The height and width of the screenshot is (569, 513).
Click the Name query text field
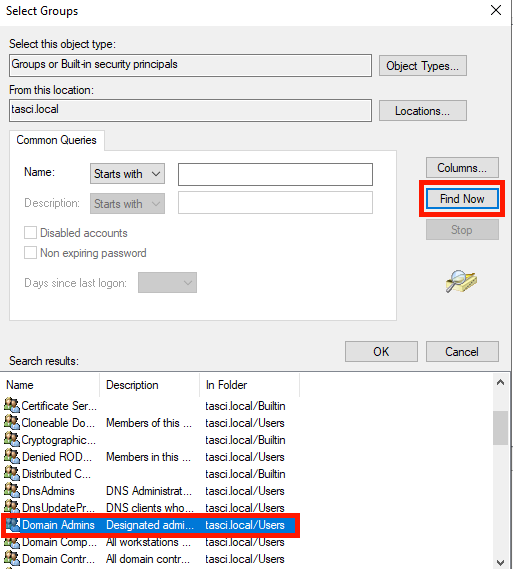pyautogui.click(x=275, y=174)
